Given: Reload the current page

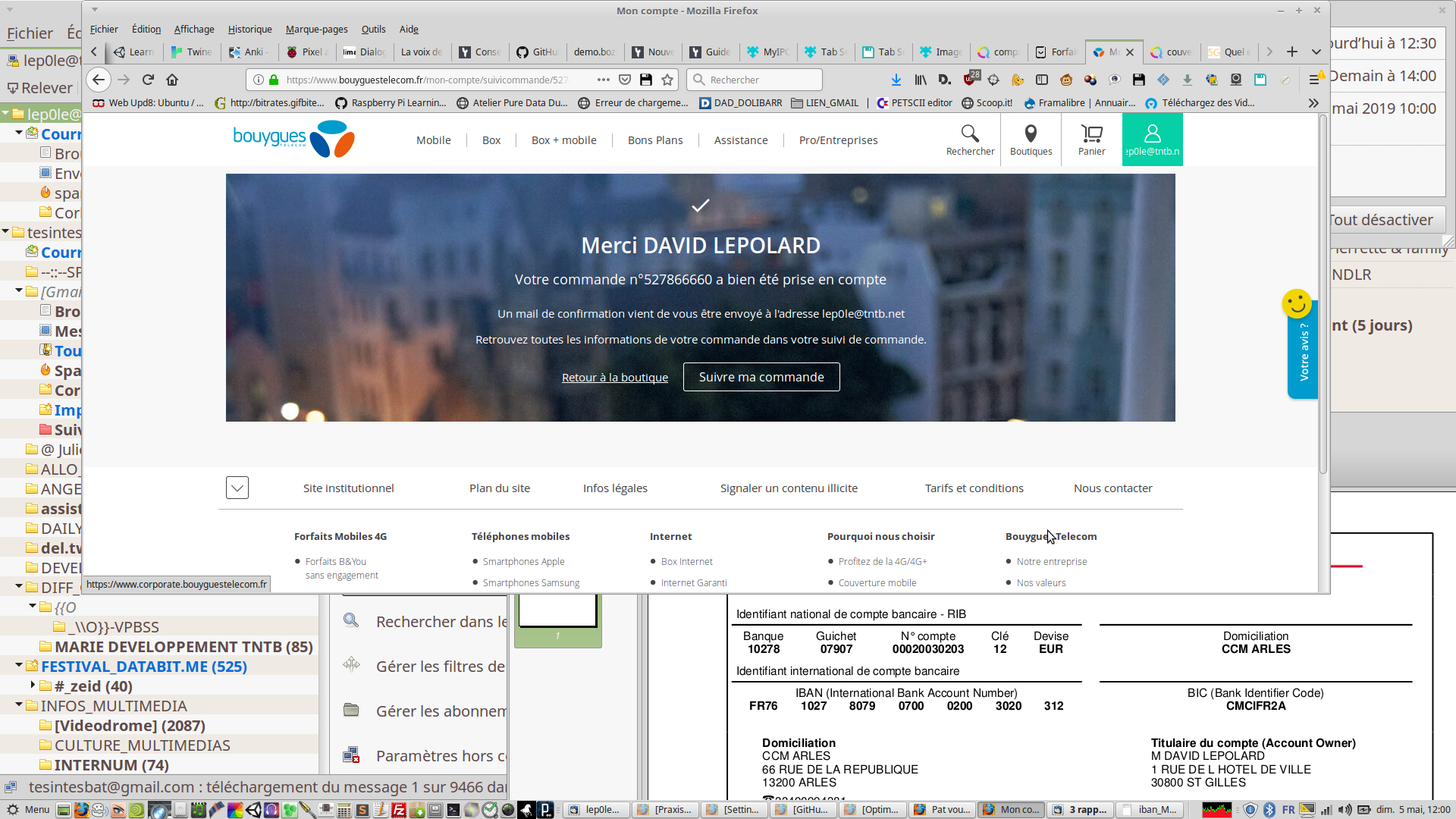Looking at the screenshot, I should pyautogui.click(x=148, y=80).
